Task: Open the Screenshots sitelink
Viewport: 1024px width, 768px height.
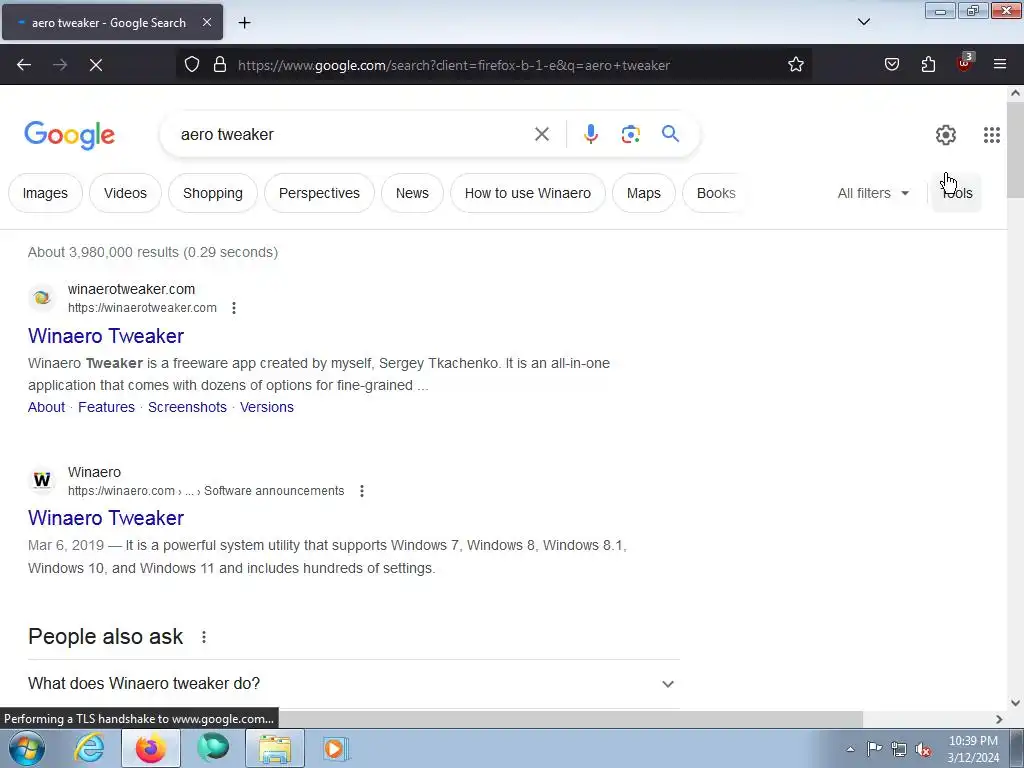Action: pyautogui.click(x=187, y=407)
